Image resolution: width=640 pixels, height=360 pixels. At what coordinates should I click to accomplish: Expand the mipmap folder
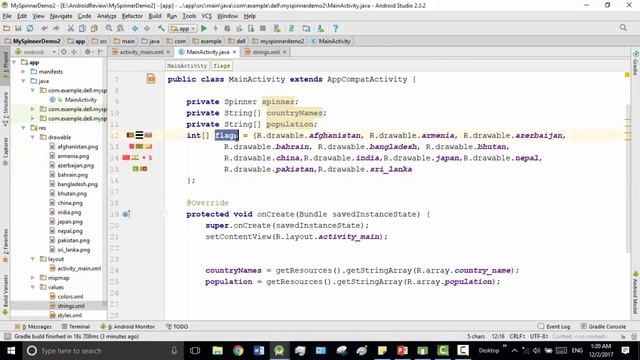[x=33, y=278]
